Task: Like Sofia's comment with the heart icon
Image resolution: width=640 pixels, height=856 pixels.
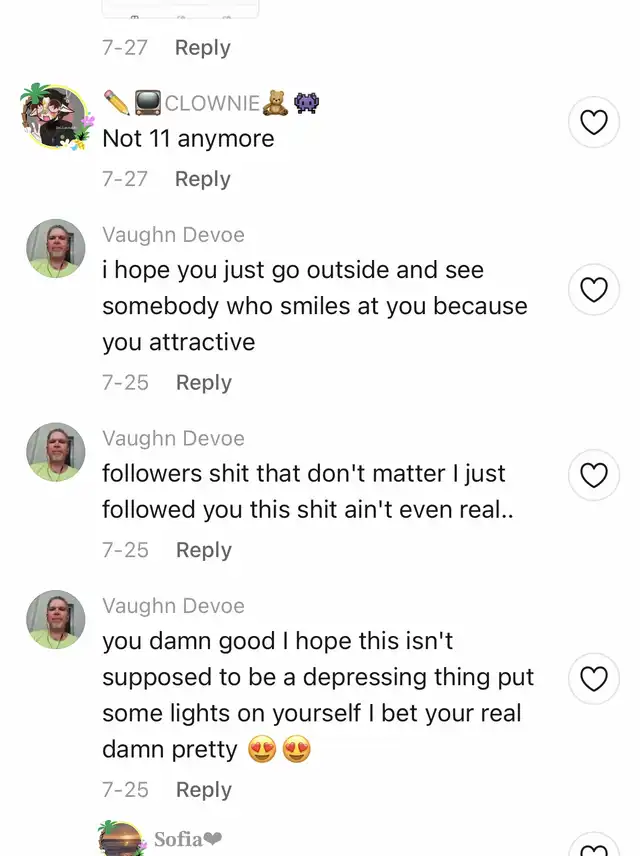Action: click(594, 845)
